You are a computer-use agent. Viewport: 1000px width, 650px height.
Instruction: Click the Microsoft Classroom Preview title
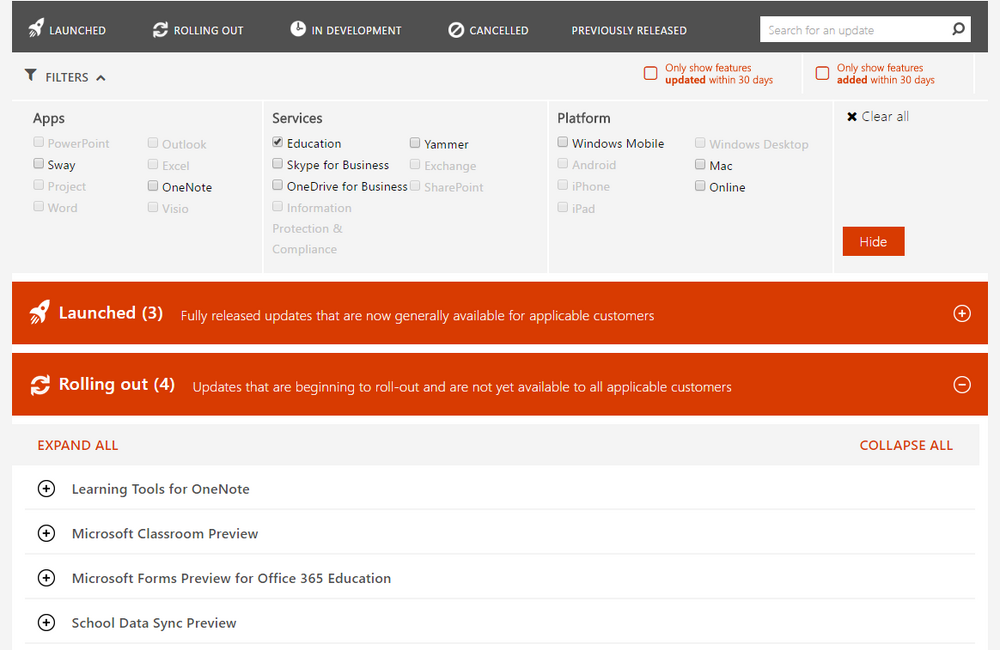click(165, 534)
